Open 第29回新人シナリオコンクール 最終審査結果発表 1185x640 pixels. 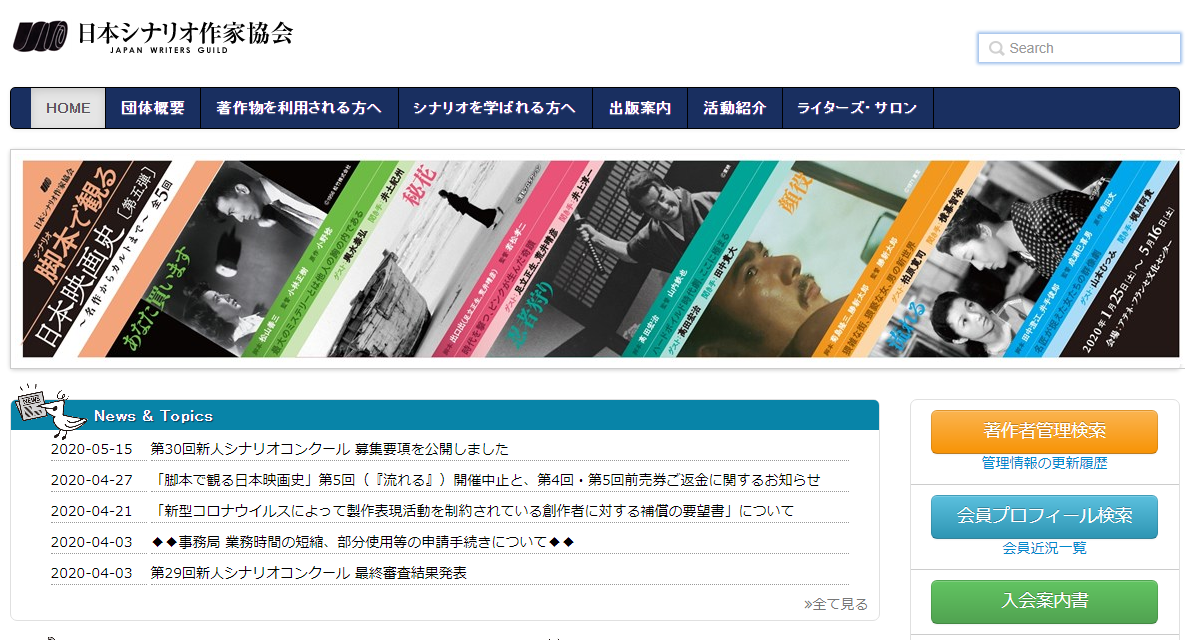(308, 573)
